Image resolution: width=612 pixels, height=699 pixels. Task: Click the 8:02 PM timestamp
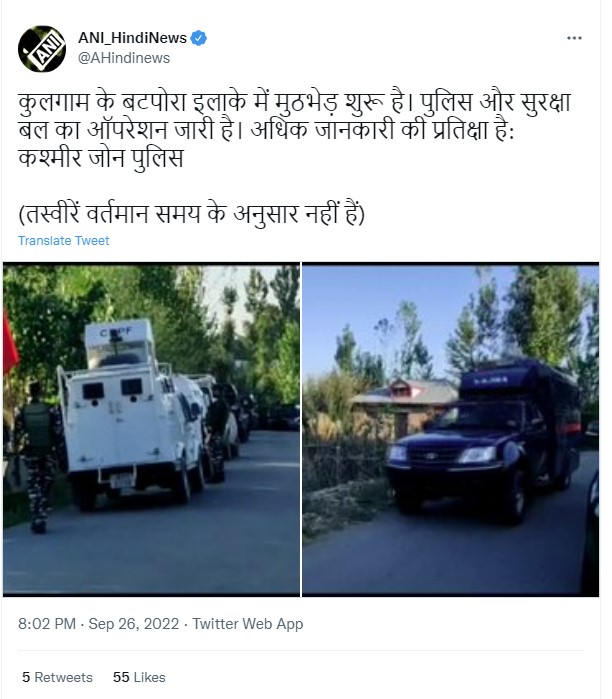tap(47, 624)
